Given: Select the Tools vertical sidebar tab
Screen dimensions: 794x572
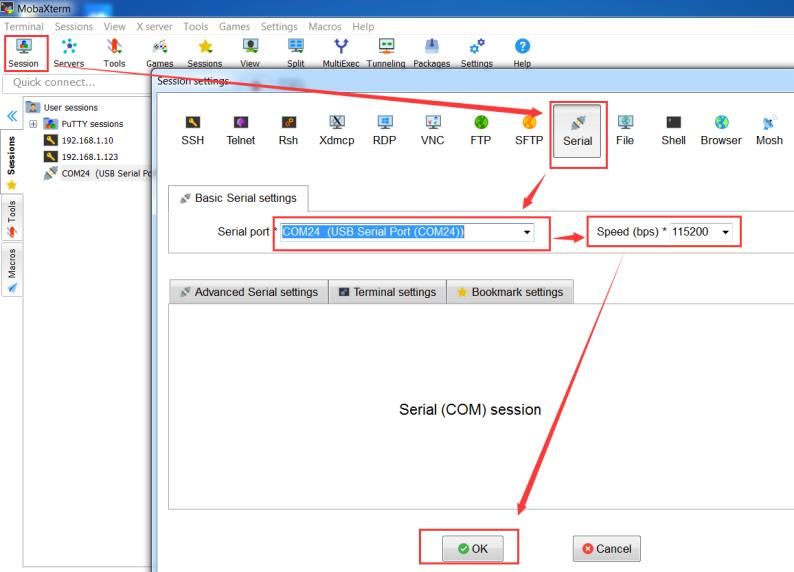Looking at the screenshot, I should pyautogui.click(x=11, y=219).
